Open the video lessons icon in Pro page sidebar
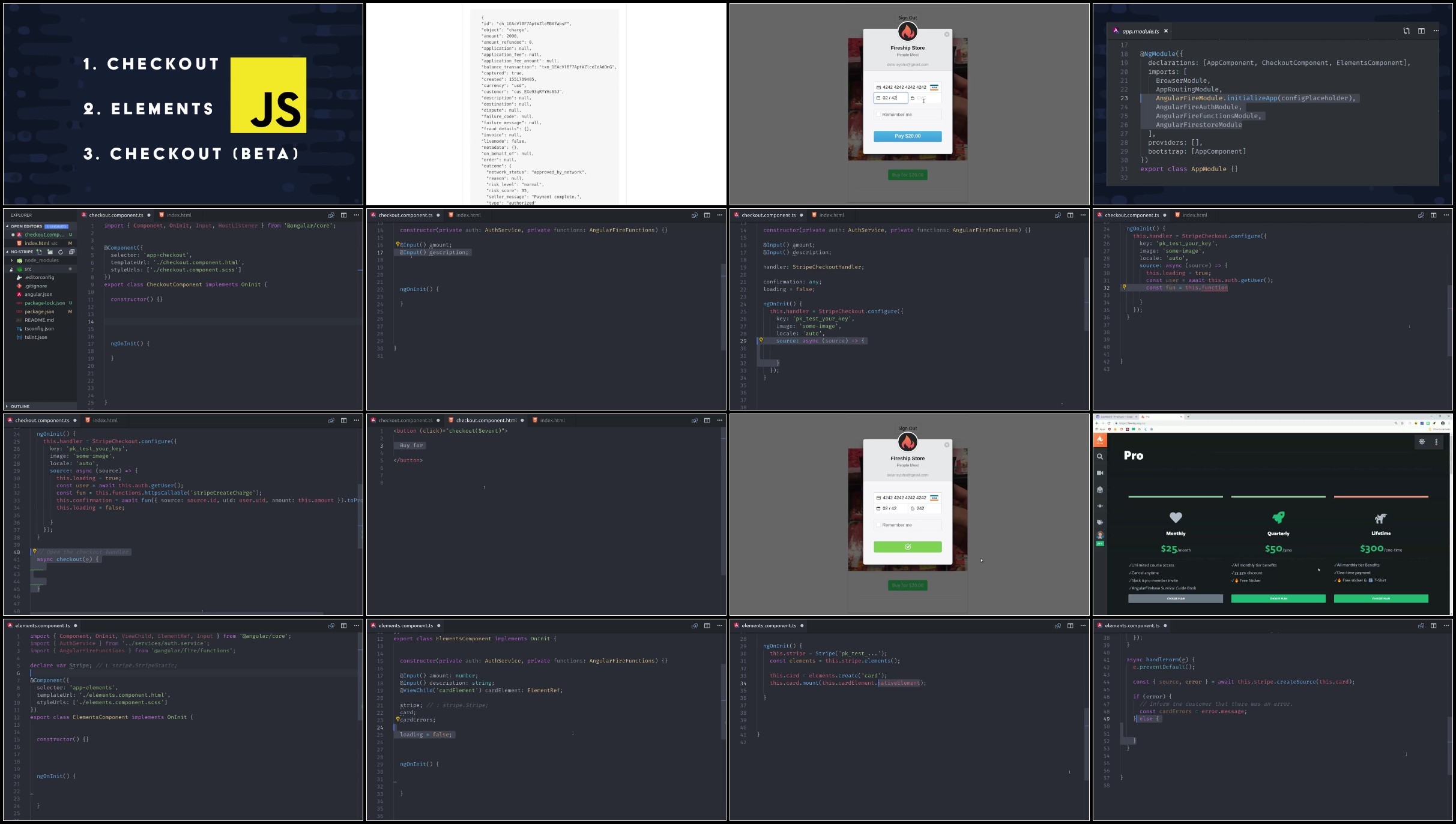Screen dimensions: 1456x824 tap(1100, 473)
